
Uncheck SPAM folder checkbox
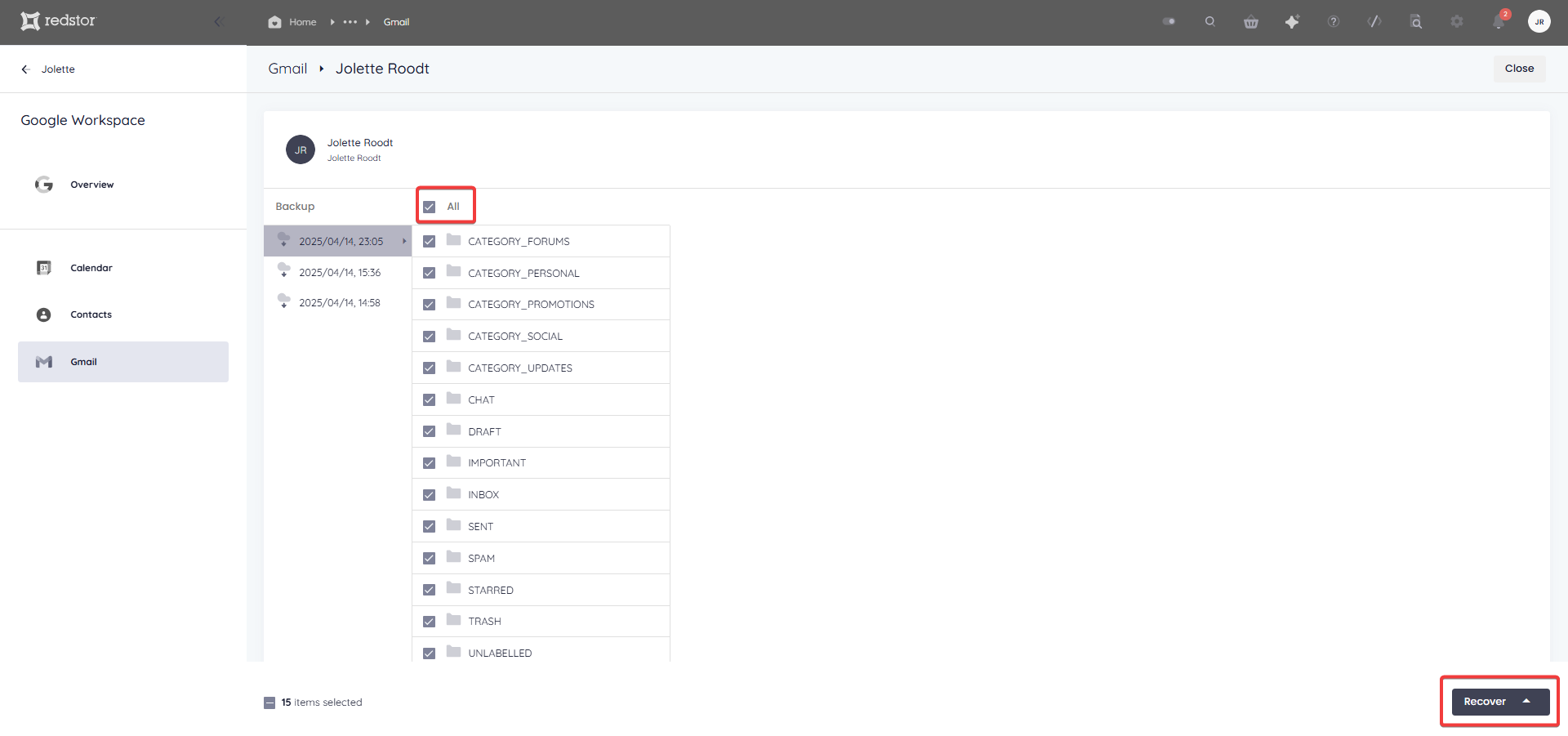tap(430, 558)
